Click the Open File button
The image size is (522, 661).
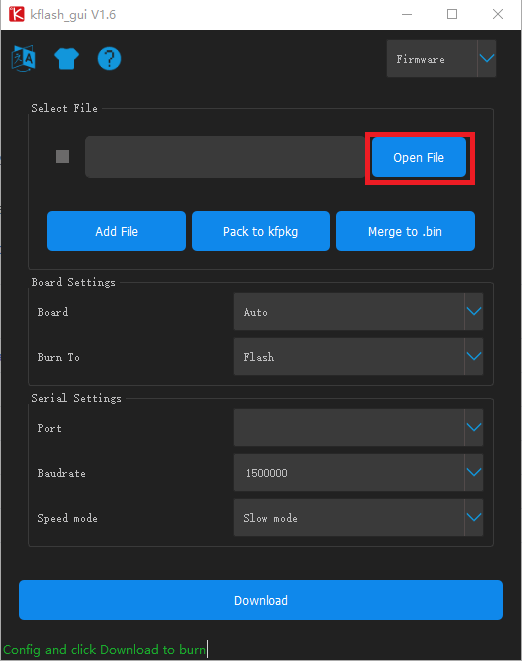pyautogui.click(x=419, y=157)
